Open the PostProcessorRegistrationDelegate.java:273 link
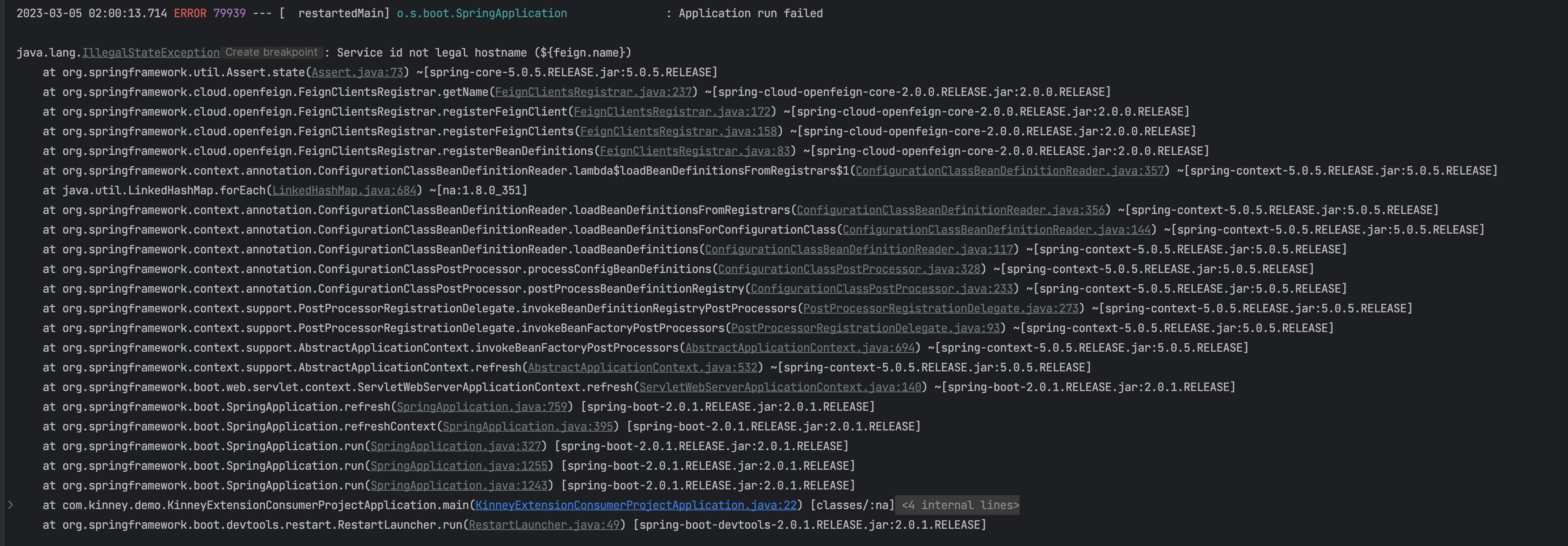The height and width of the screenshot is (546, 1568). tap(941, 309)
